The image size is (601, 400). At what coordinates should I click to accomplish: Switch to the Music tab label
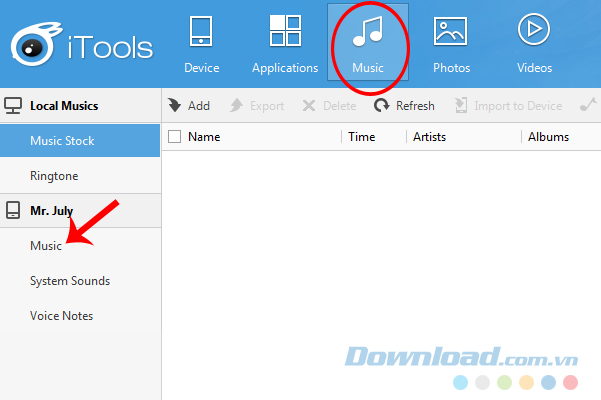coord(368,68)
